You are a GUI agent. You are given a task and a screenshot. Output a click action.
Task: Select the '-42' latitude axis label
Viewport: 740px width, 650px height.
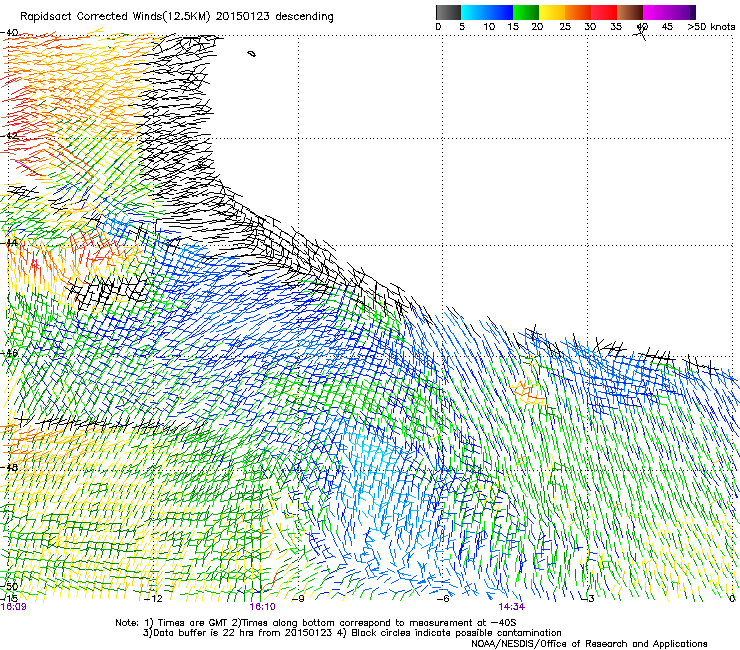[x=9, y=136]
